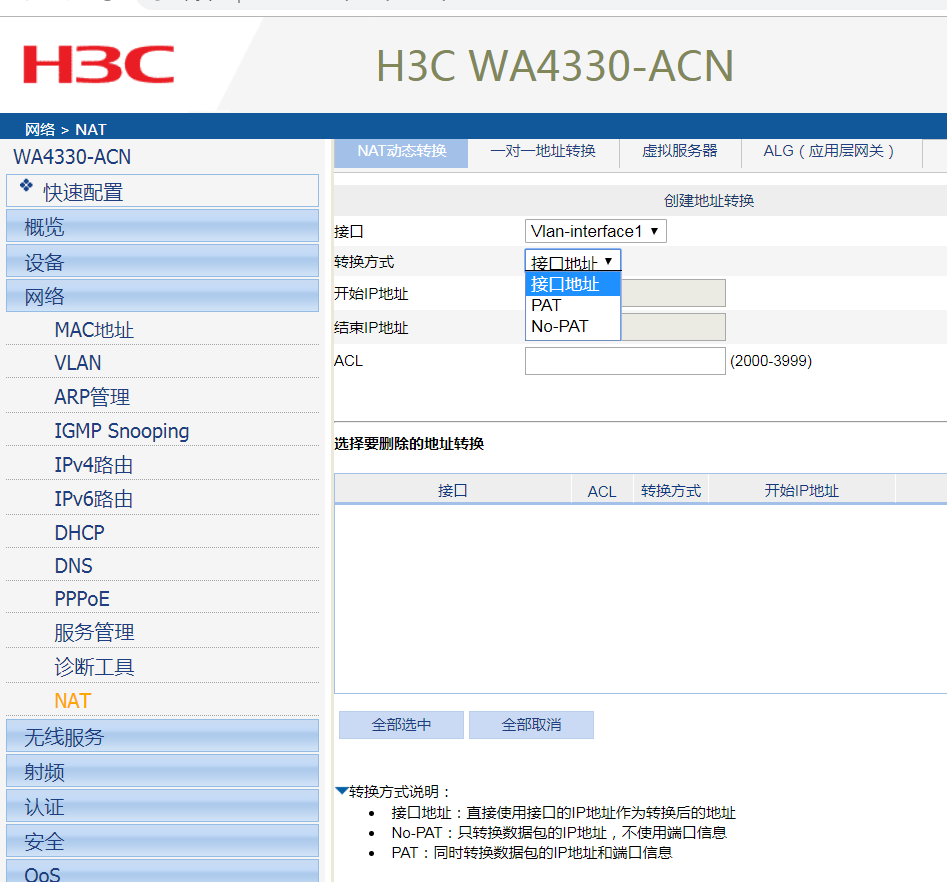Expand the 无线服务 menu section

(x=162, y=736)
